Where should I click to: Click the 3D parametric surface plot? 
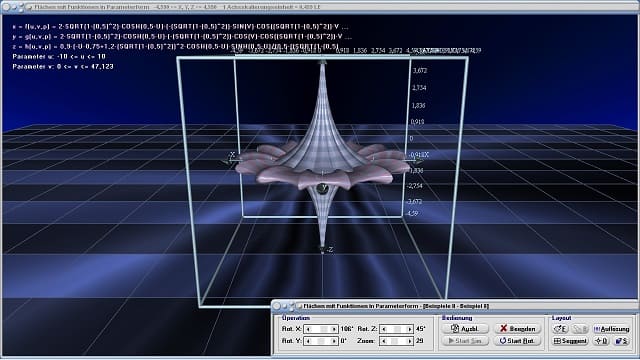(322, 158)
